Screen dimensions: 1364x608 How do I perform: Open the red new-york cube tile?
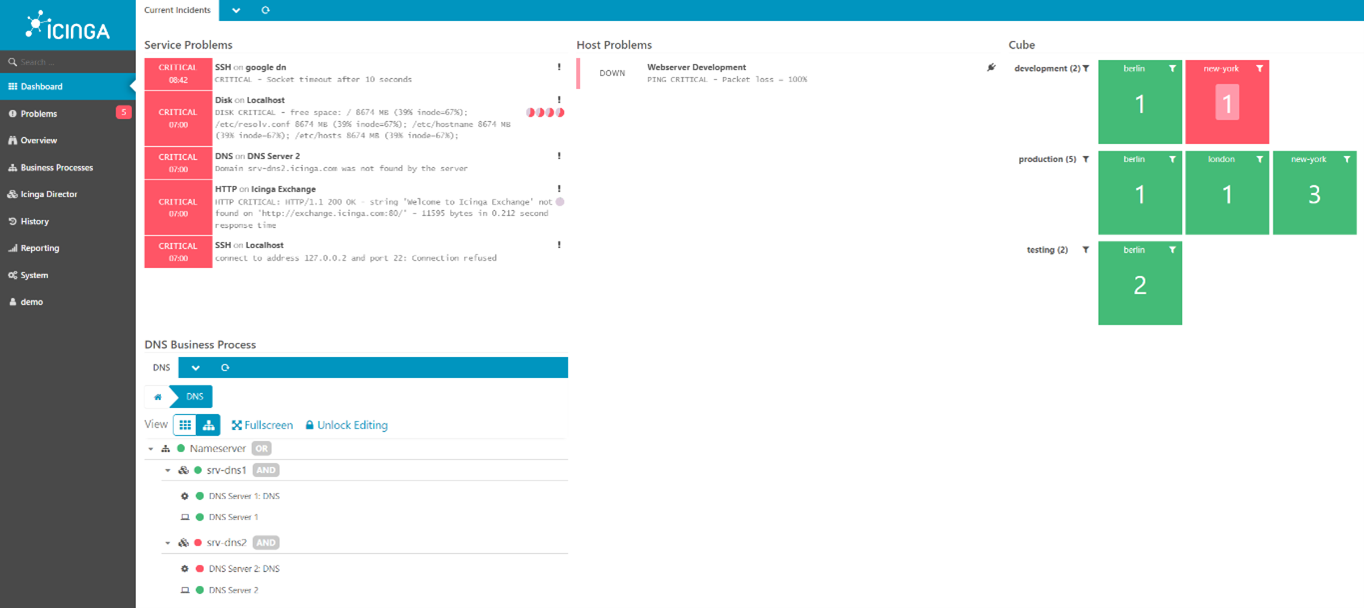pyautogui.click(x=1227, y=102)
